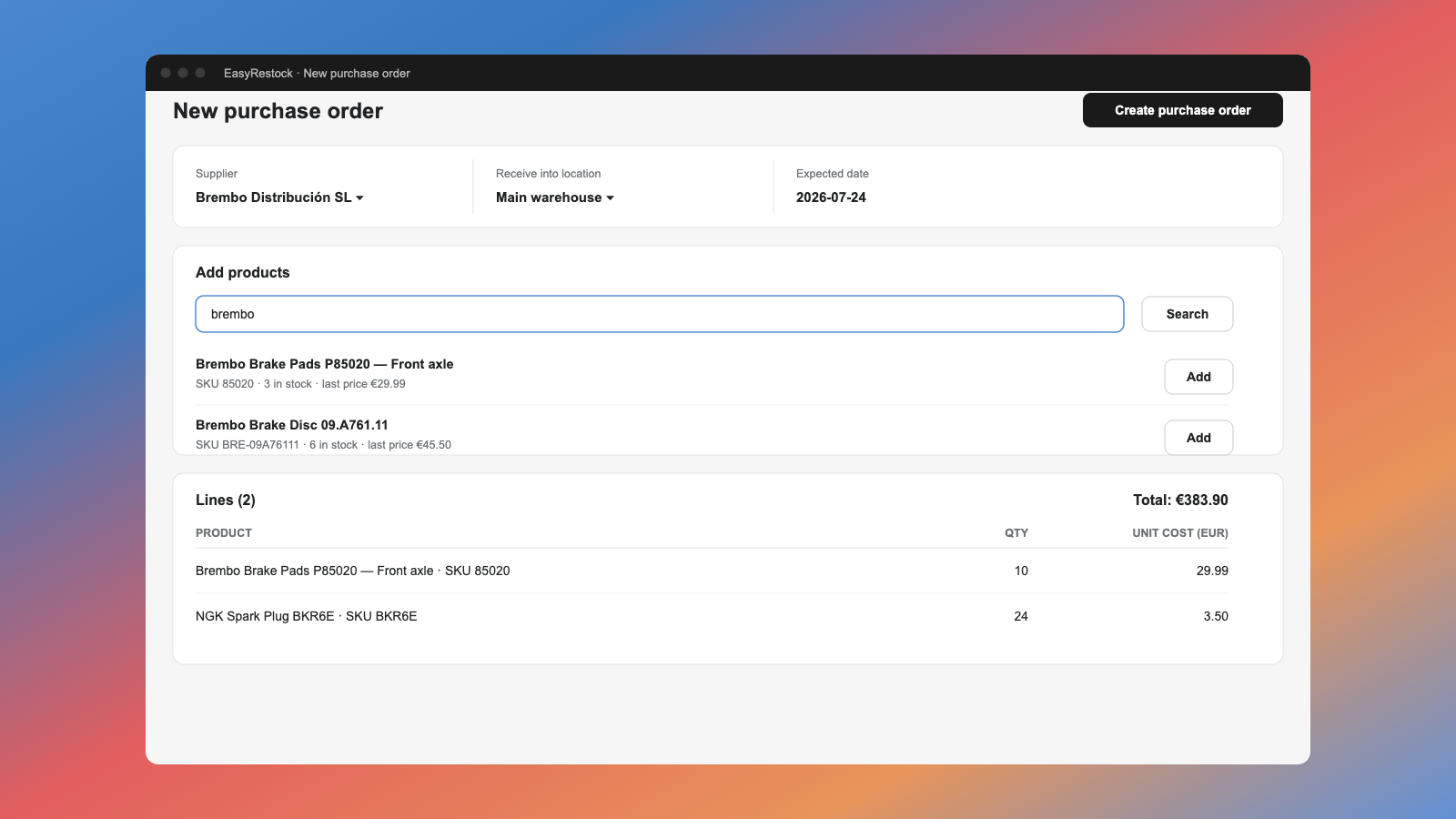Image resolution: width=1456 pixels, height=819 pixels.
Task: Edit unit cost 29.99 in lines table
Action: point(1212,571)
